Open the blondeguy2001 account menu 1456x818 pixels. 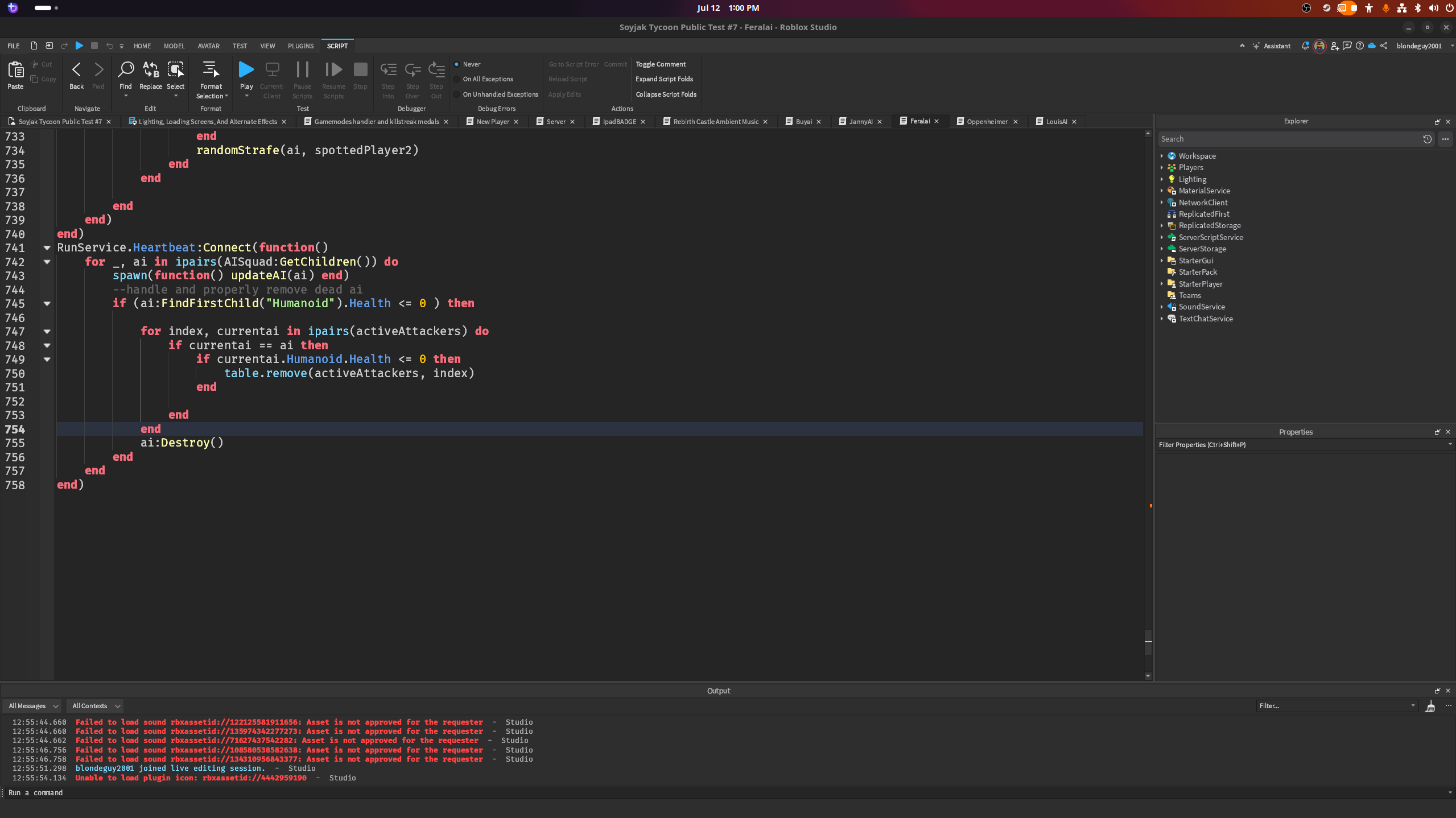1419,46
